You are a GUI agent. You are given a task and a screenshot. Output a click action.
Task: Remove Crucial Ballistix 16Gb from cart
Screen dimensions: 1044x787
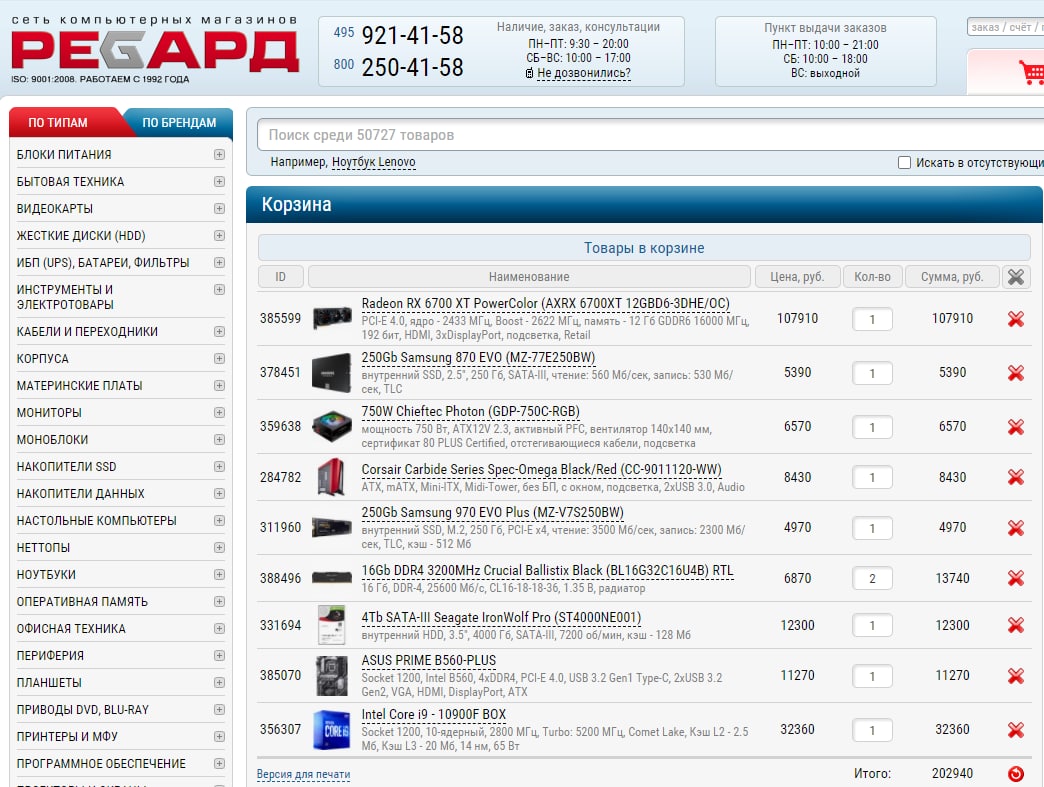coord(1015,578)
